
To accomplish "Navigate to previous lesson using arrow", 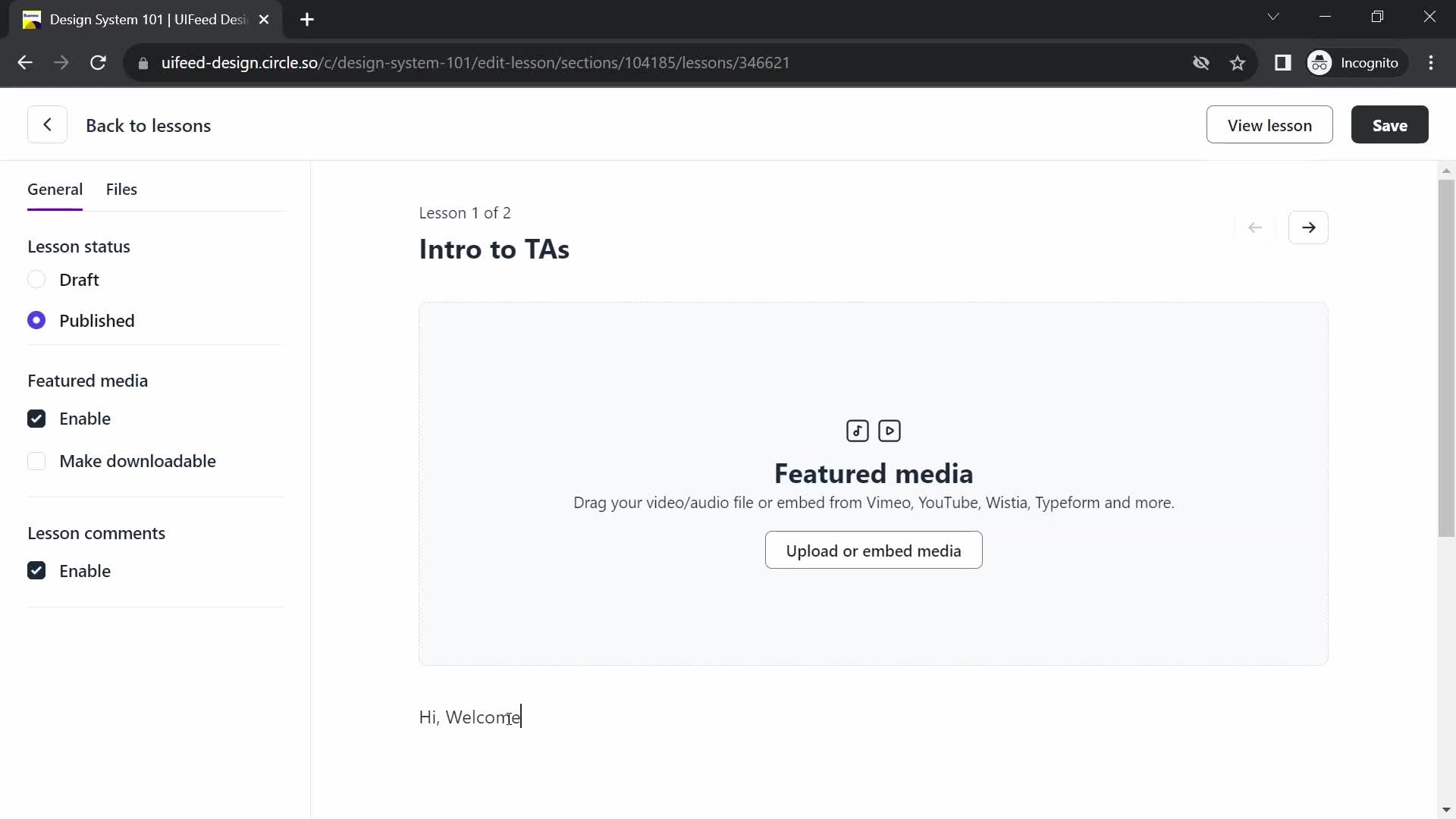I will coord(1257,227).
